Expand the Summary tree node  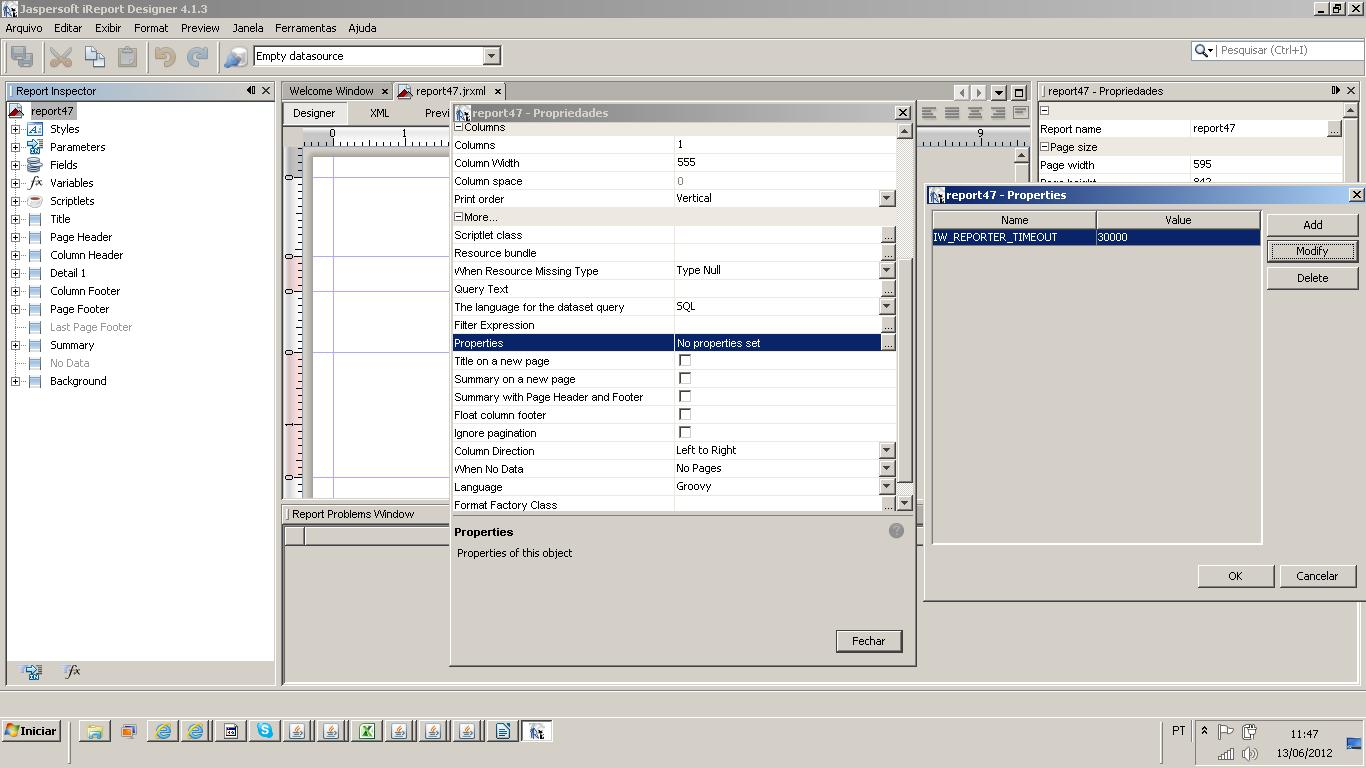pyautogui.click(x=15, y=345)
